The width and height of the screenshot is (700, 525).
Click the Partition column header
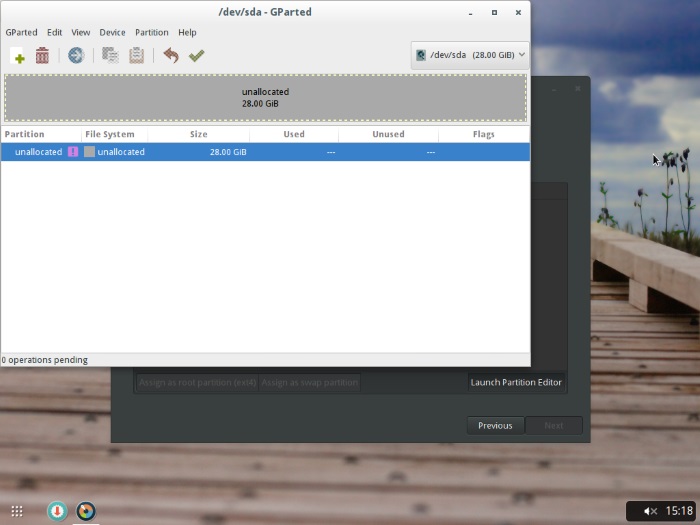coord(41,134)
